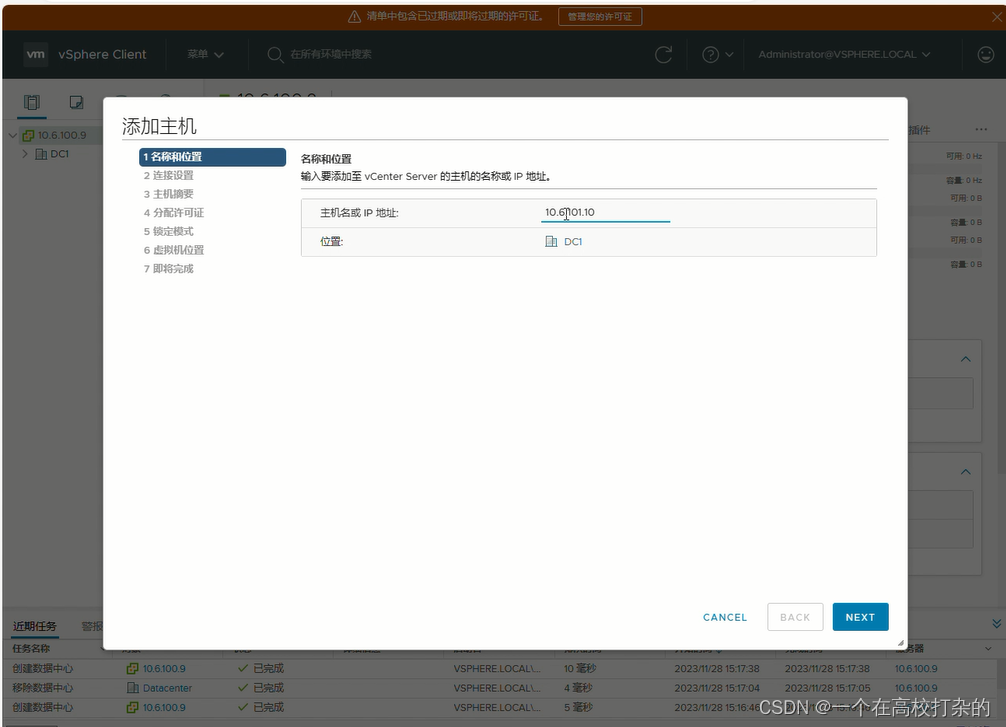Click the Datacenter icon in task row
Screen dimensions: 1006x727
[x=133, y=688]
